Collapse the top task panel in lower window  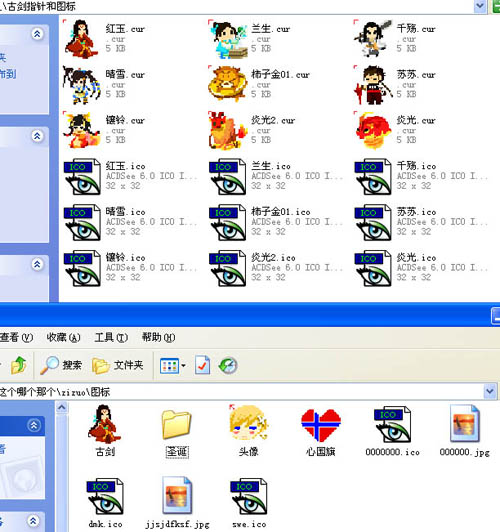34,425
